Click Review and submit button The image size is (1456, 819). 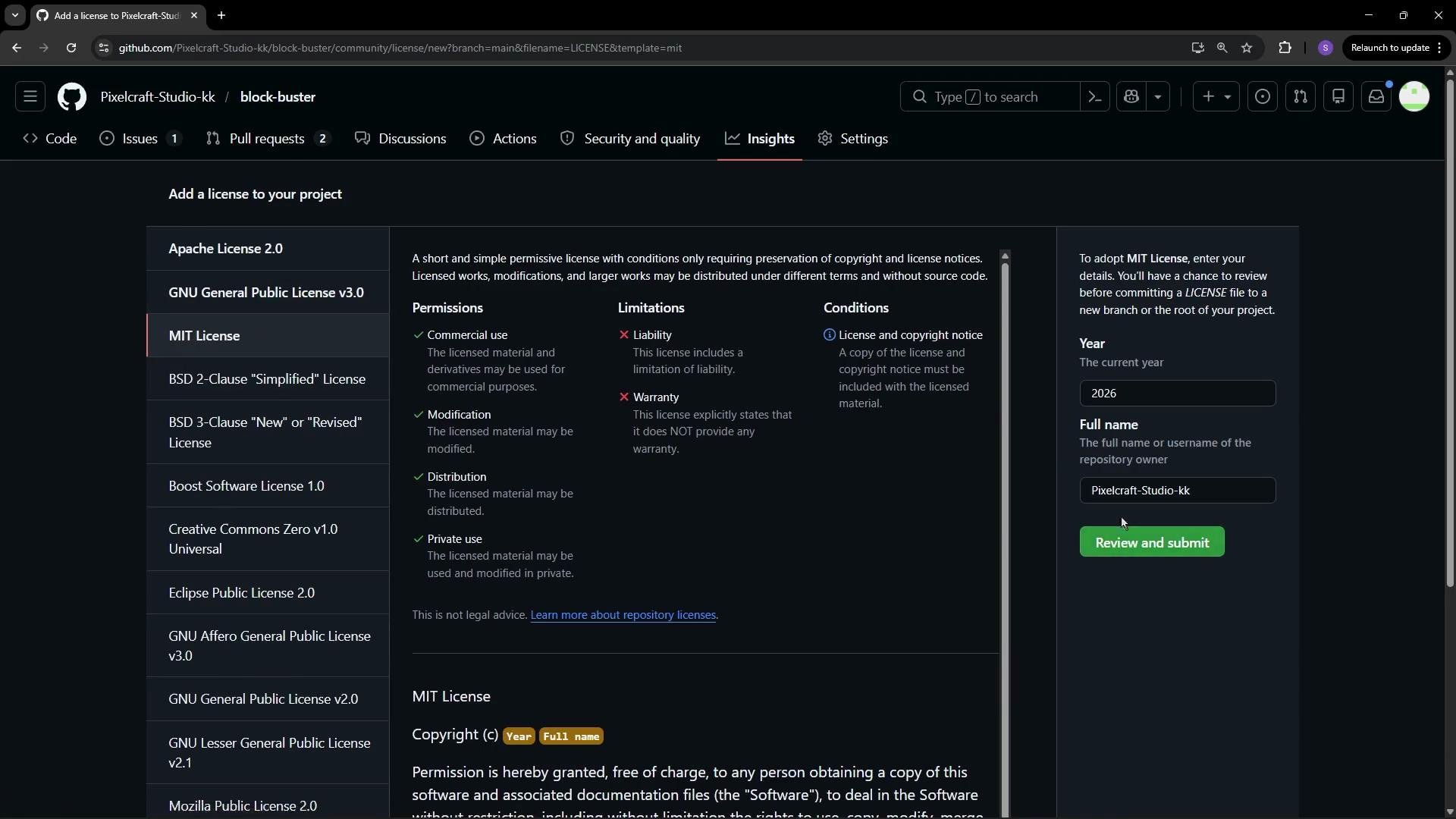point(1151,542)
